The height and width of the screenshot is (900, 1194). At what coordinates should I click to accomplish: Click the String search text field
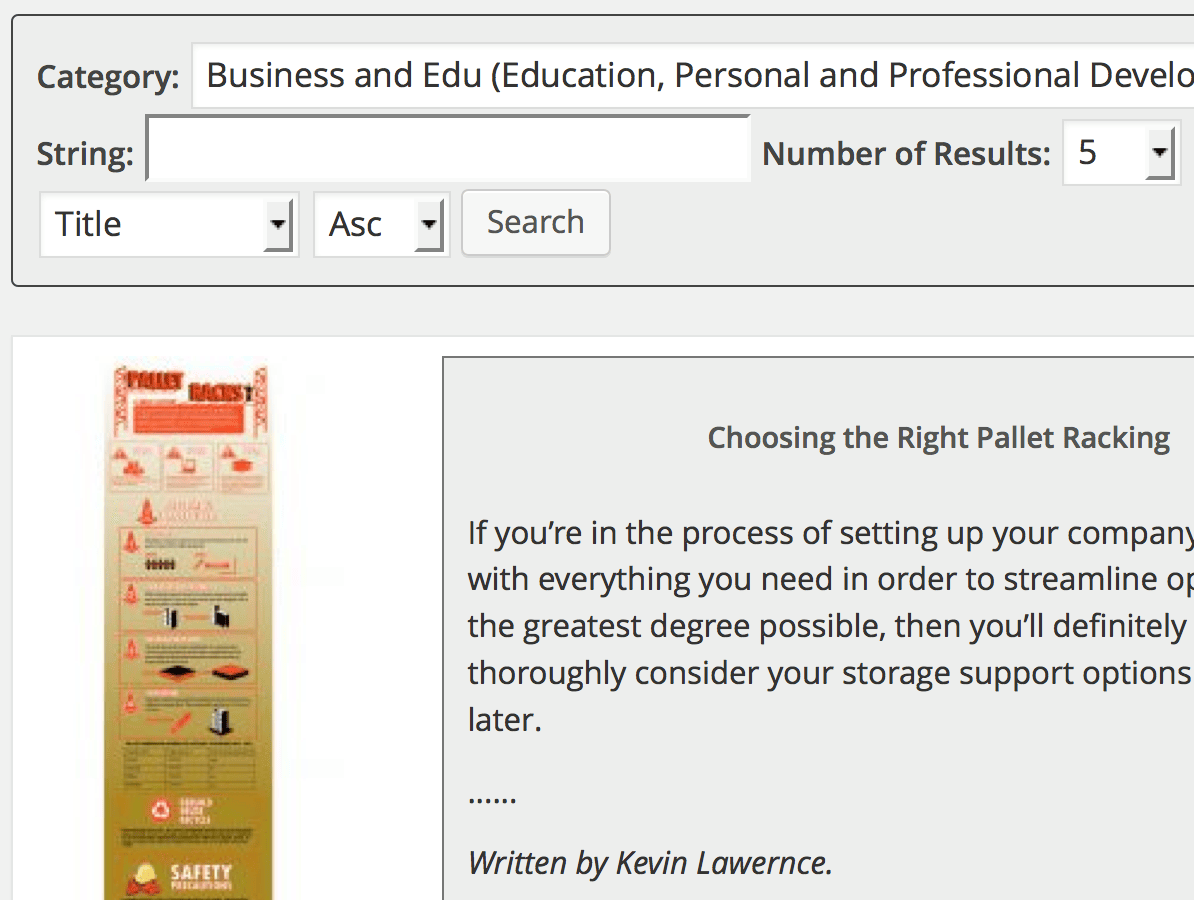coord(448,150)
